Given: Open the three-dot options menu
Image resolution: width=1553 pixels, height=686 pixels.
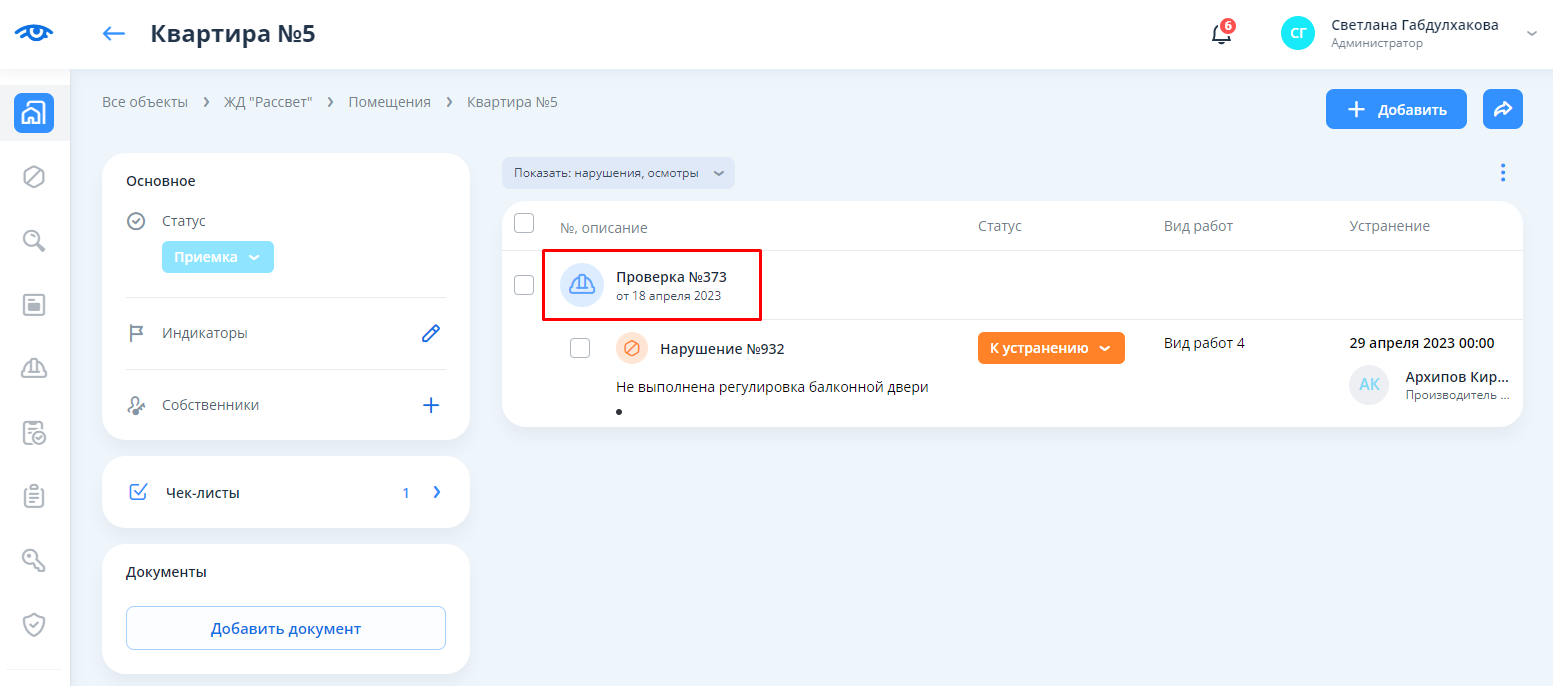Looking at the screenshot, I should click(x=1502, y=173).
